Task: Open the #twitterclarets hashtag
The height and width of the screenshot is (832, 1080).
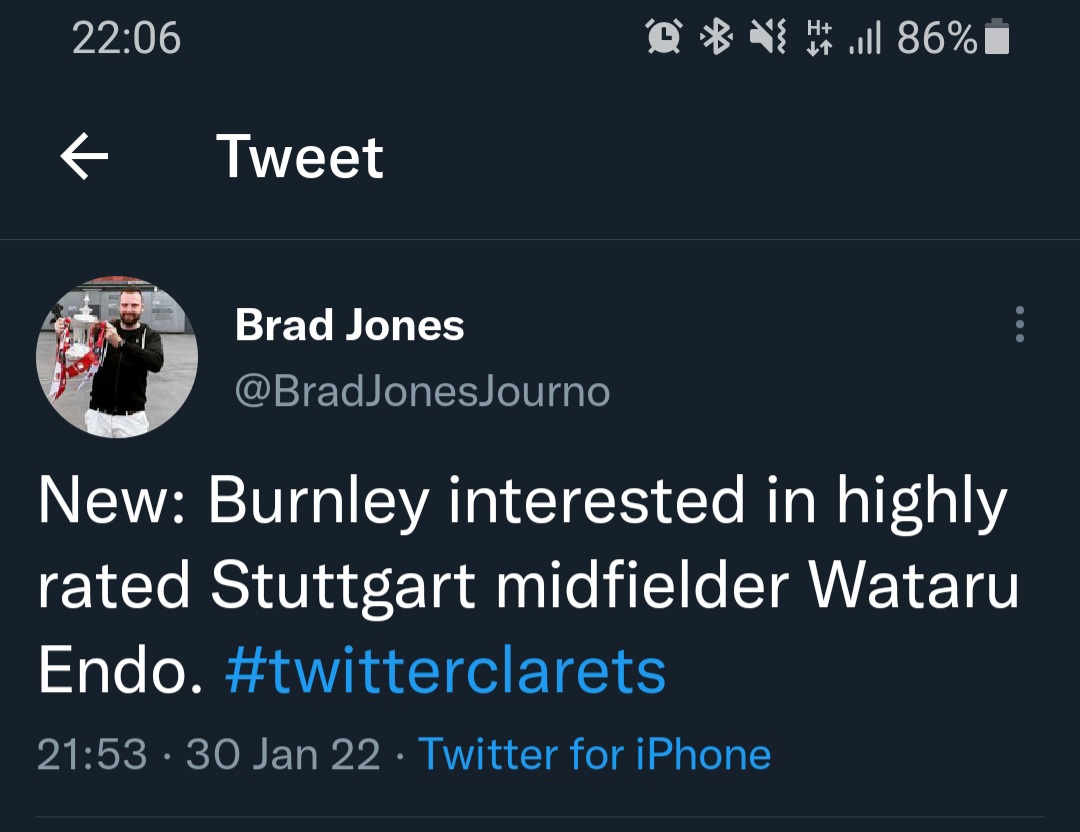Action: (x=445, y=671)
